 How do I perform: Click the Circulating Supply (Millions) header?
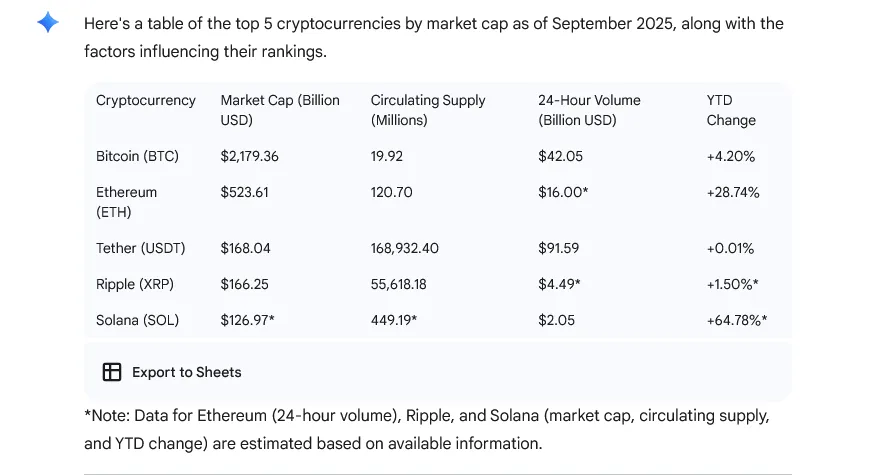coord(428,110)
